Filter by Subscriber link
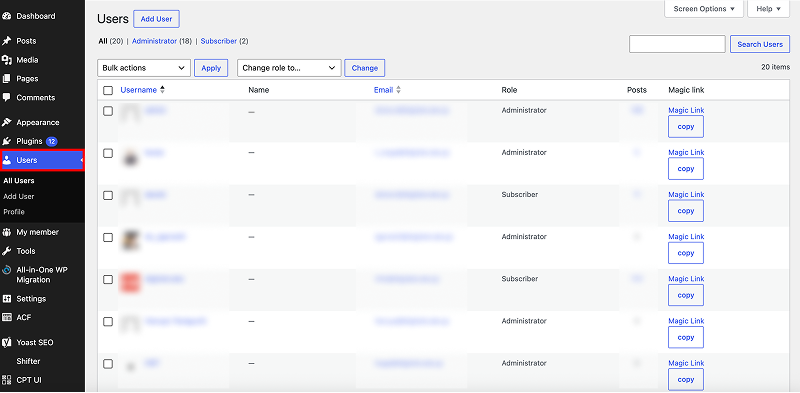This screenshot has width=800, height=393. point(219,41)
